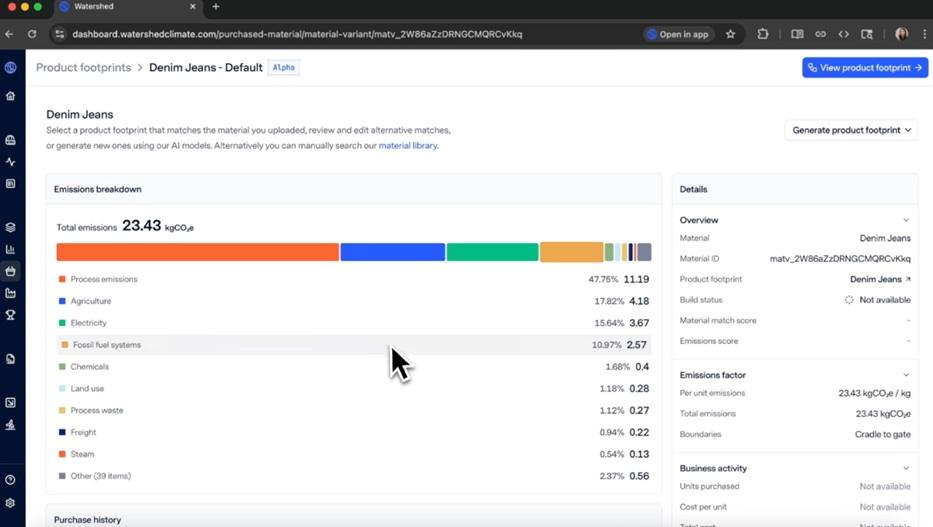Open the shopping basket sidebar icon
Viewport: 933px width, 527px height.
click(x=11, y=271)
